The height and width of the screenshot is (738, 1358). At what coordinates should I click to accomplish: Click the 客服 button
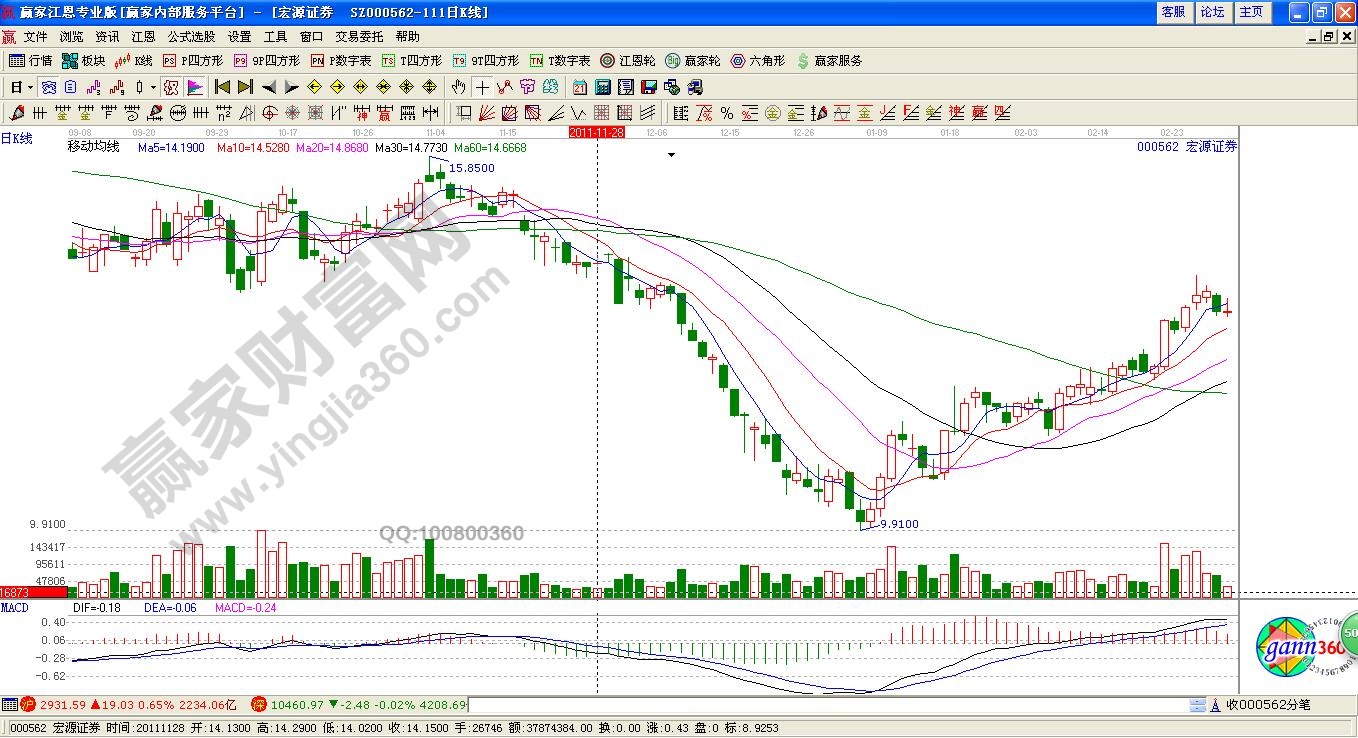(1173, 12)
